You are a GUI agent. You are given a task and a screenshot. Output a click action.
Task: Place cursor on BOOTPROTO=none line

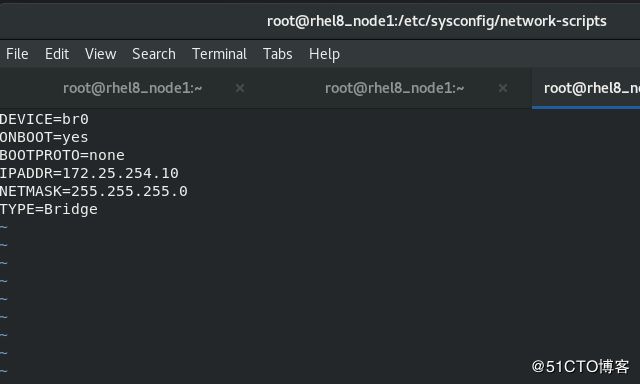62,155
